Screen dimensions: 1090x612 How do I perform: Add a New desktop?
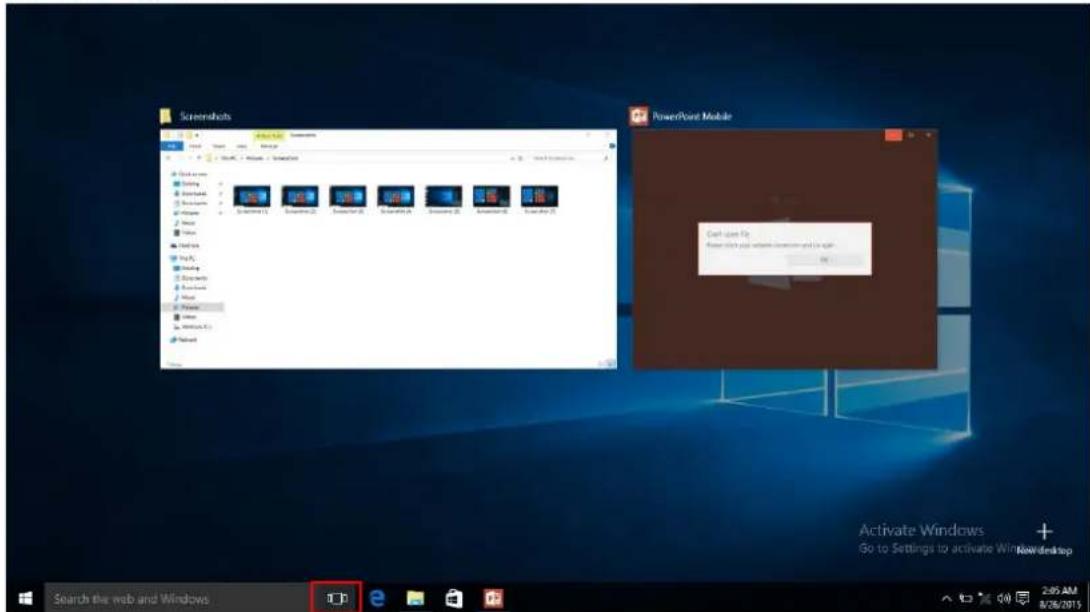(1044, 539)
